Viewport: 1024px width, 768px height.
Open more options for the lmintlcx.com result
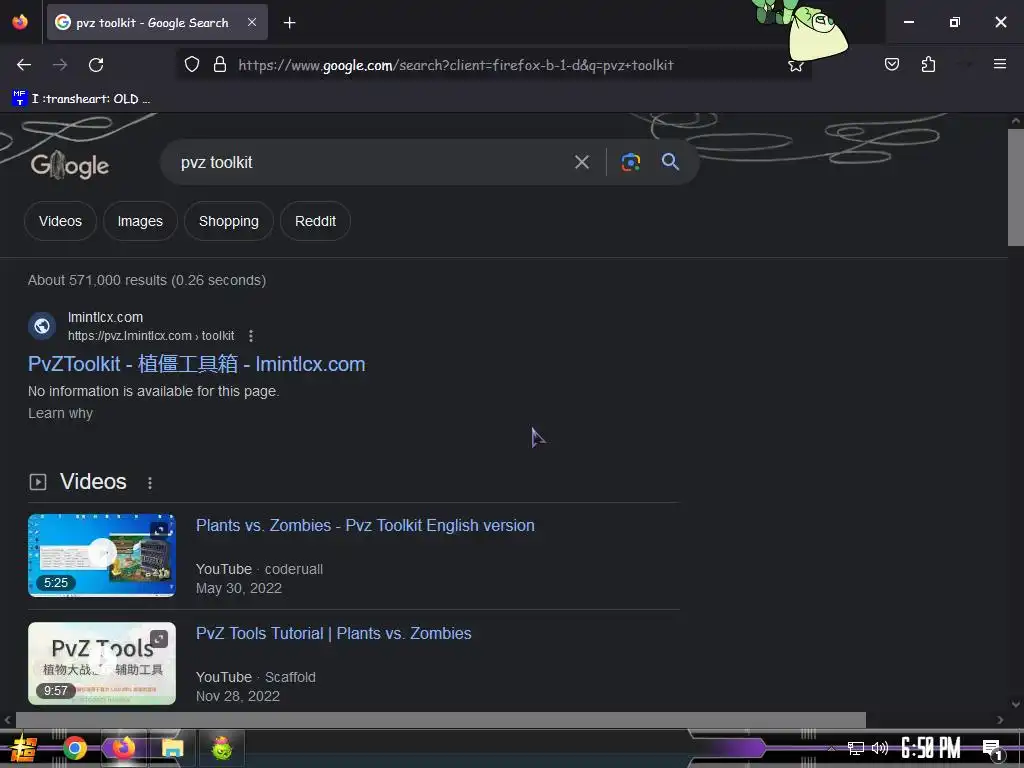coord(251,336)
